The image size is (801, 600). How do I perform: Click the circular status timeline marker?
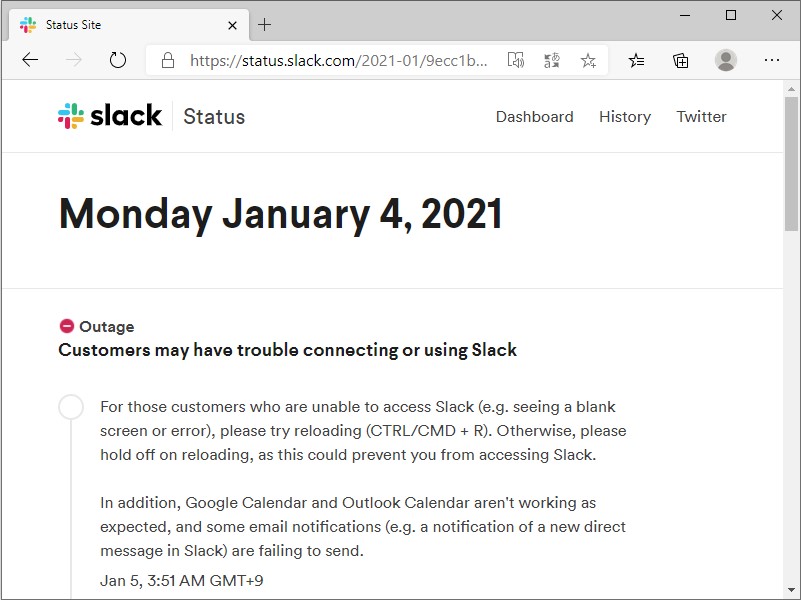[x=70, y=407]
